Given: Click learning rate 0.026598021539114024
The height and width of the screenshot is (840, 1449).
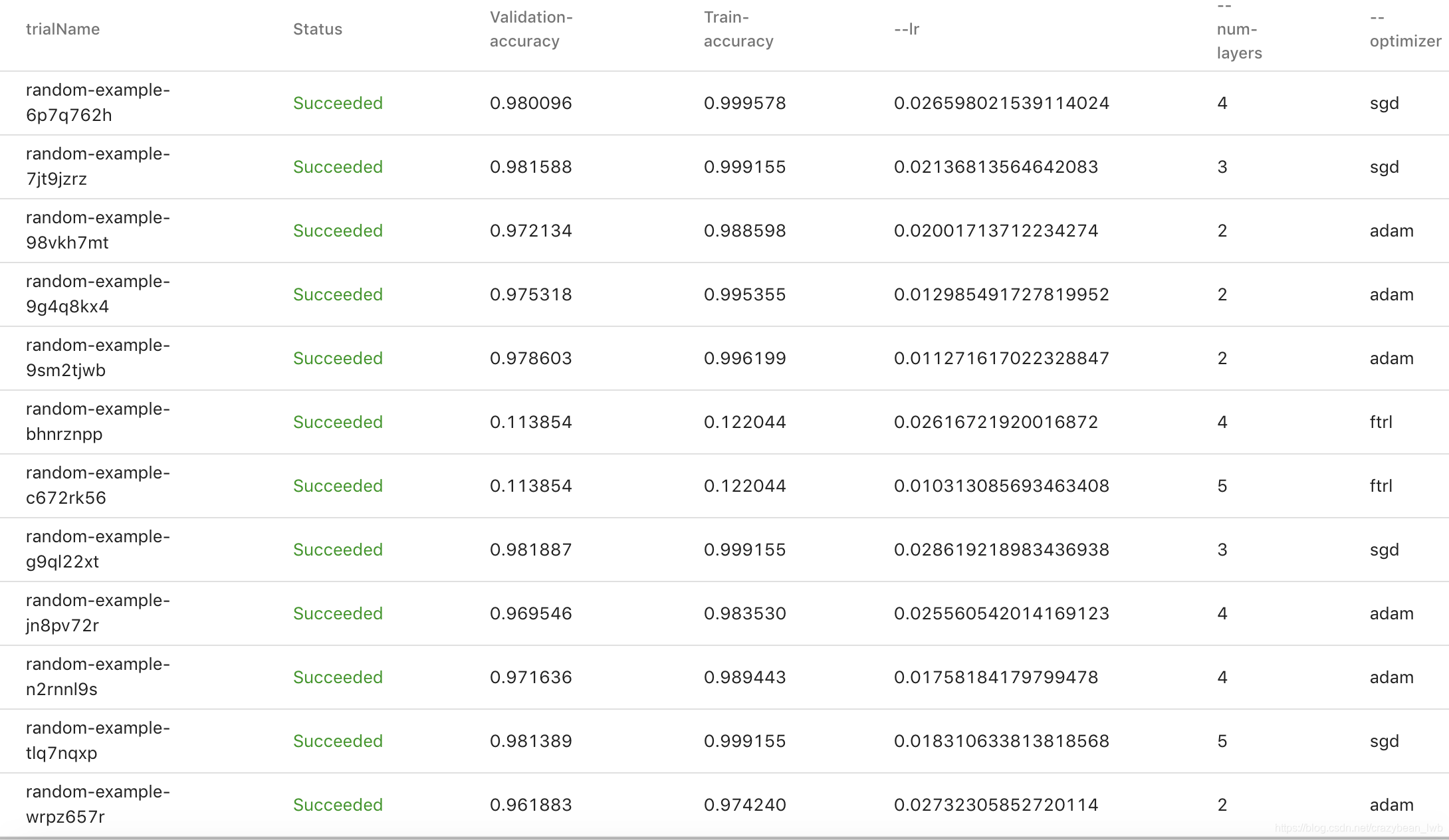Looking at the screenshot, I should point(1002,103).
